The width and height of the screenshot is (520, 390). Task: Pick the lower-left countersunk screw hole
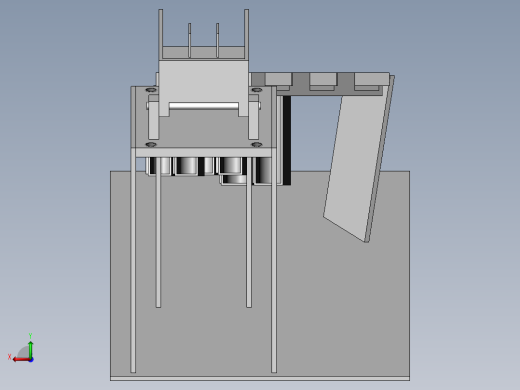[151, 144]
